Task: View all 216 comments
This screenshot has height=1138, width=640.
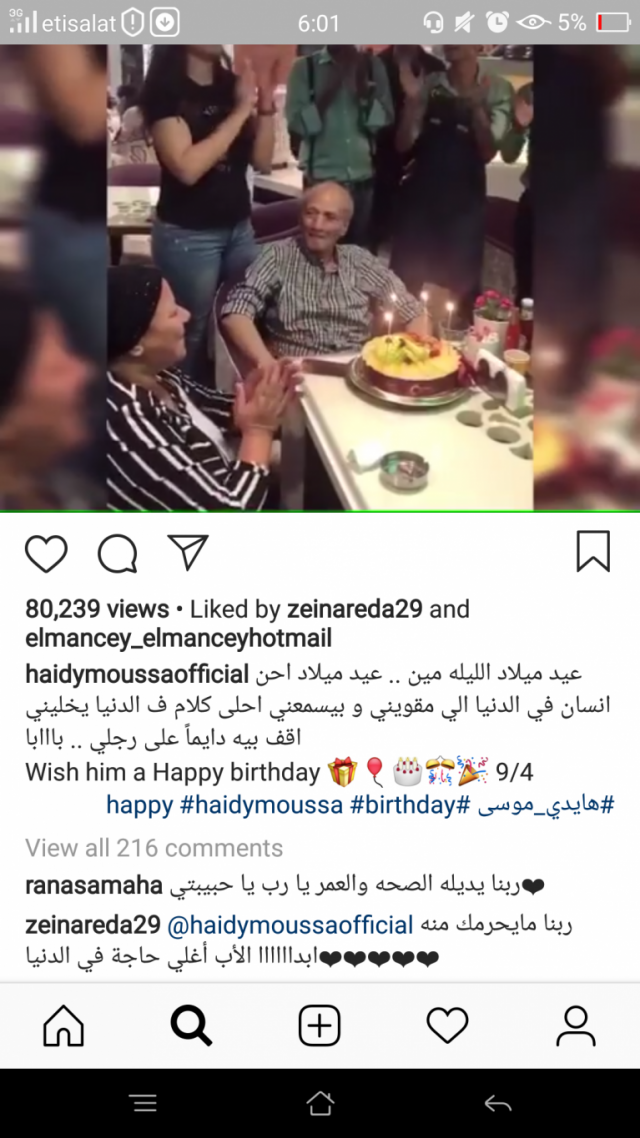Action: (x=154, y=848)
